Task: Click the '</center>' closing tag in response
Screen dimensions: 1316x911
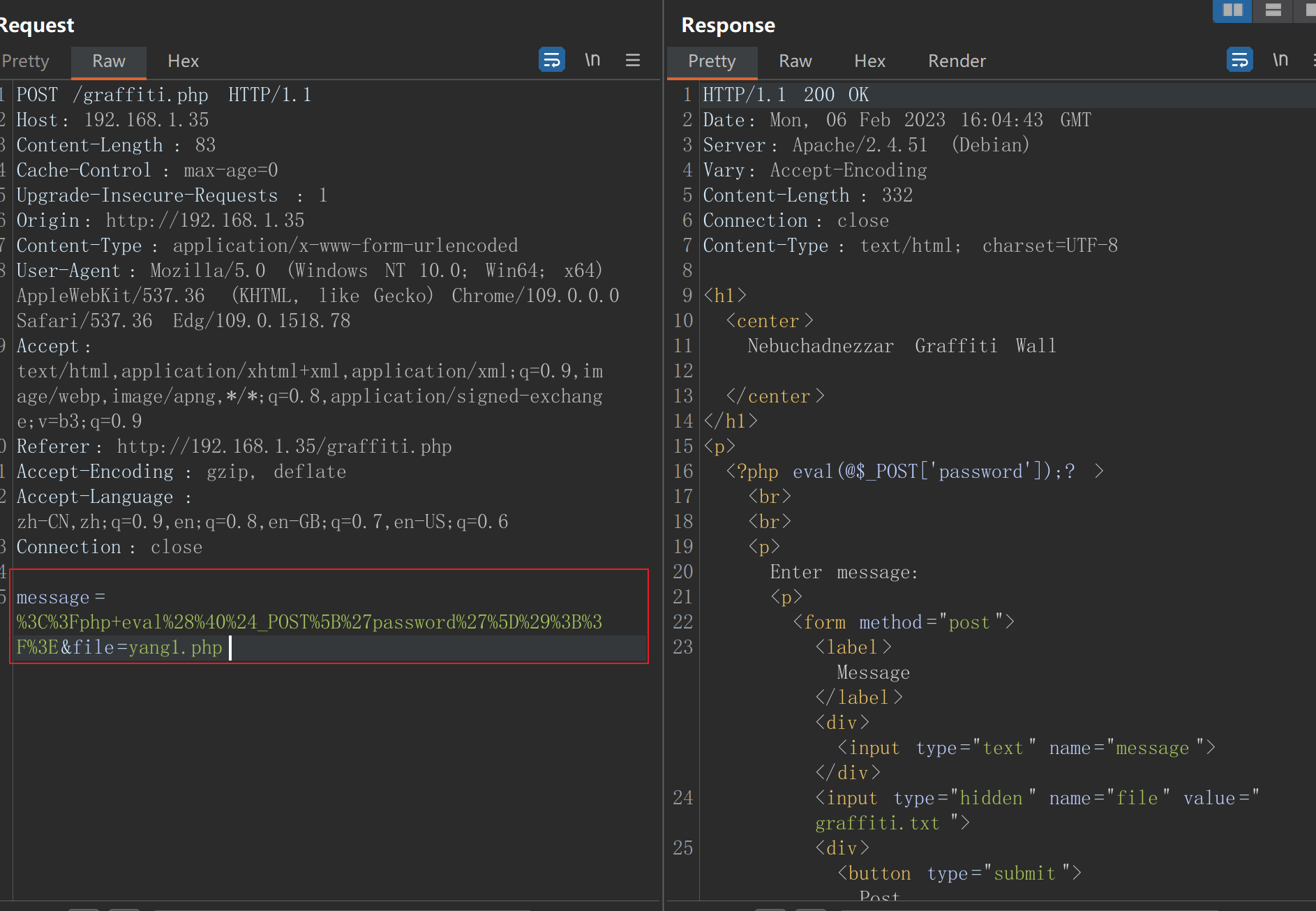Action: 775,396
